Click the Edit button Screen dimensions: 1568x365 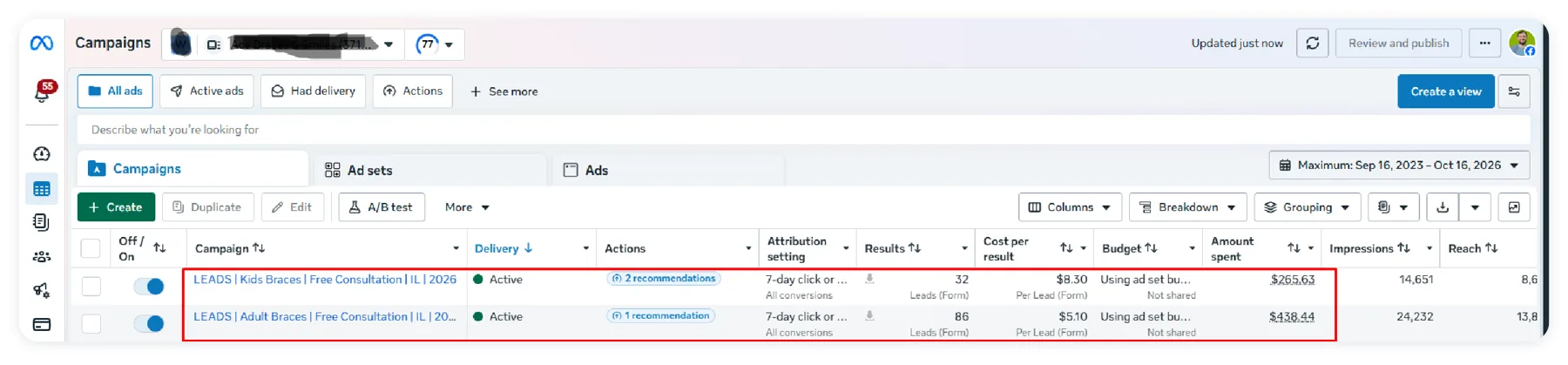(292, 207)
